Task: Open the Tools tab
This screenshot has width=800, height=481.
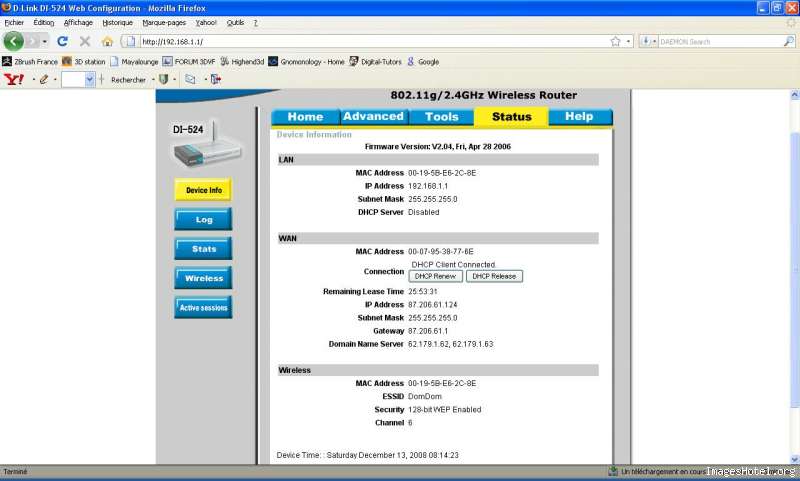Action: tap(441, 116)
